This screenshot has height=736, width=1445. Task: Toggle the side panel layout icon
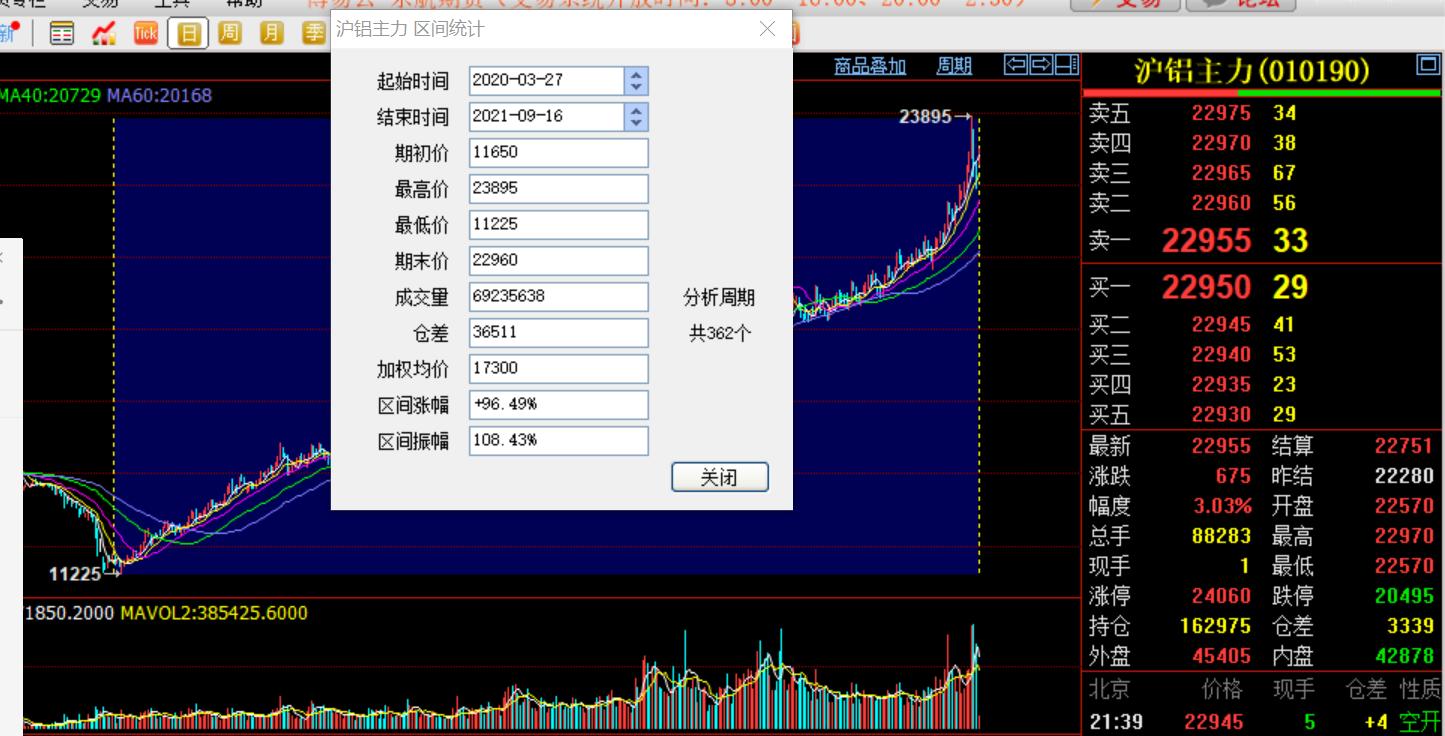pyautogui.click(x=1066, y=66)
